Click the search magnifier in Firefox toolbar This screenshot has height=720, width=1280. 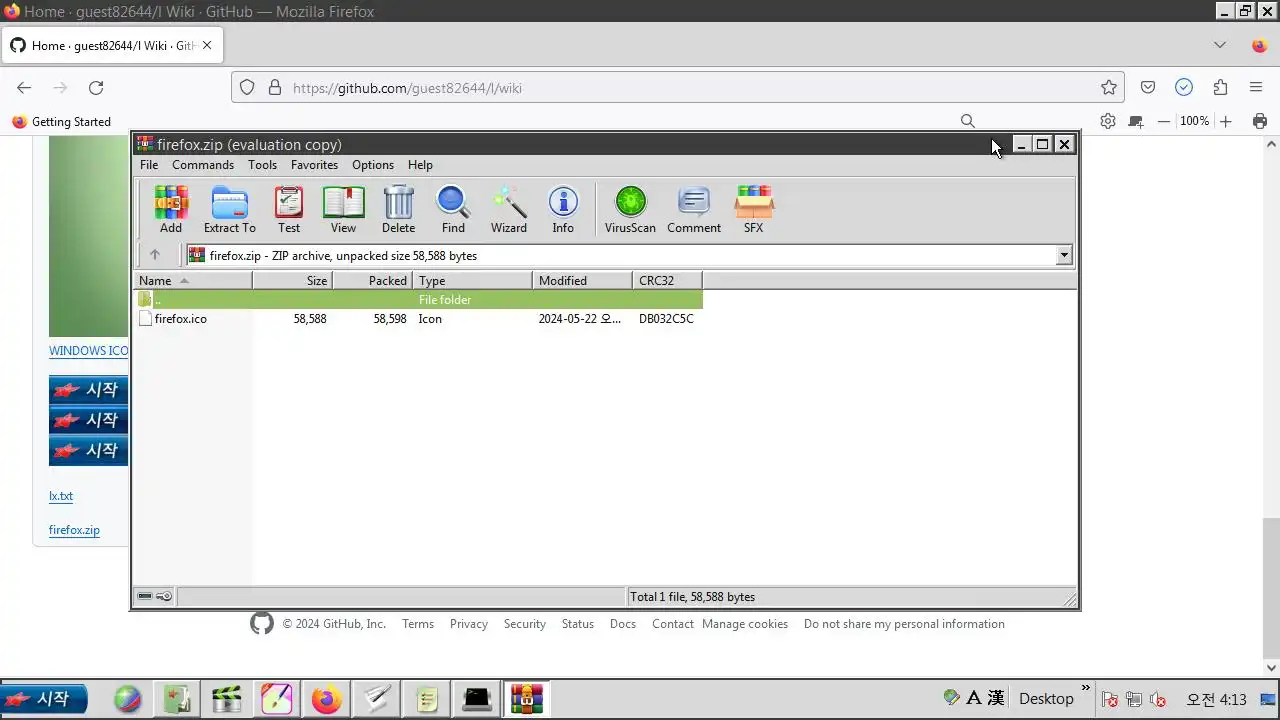point(967,121)
